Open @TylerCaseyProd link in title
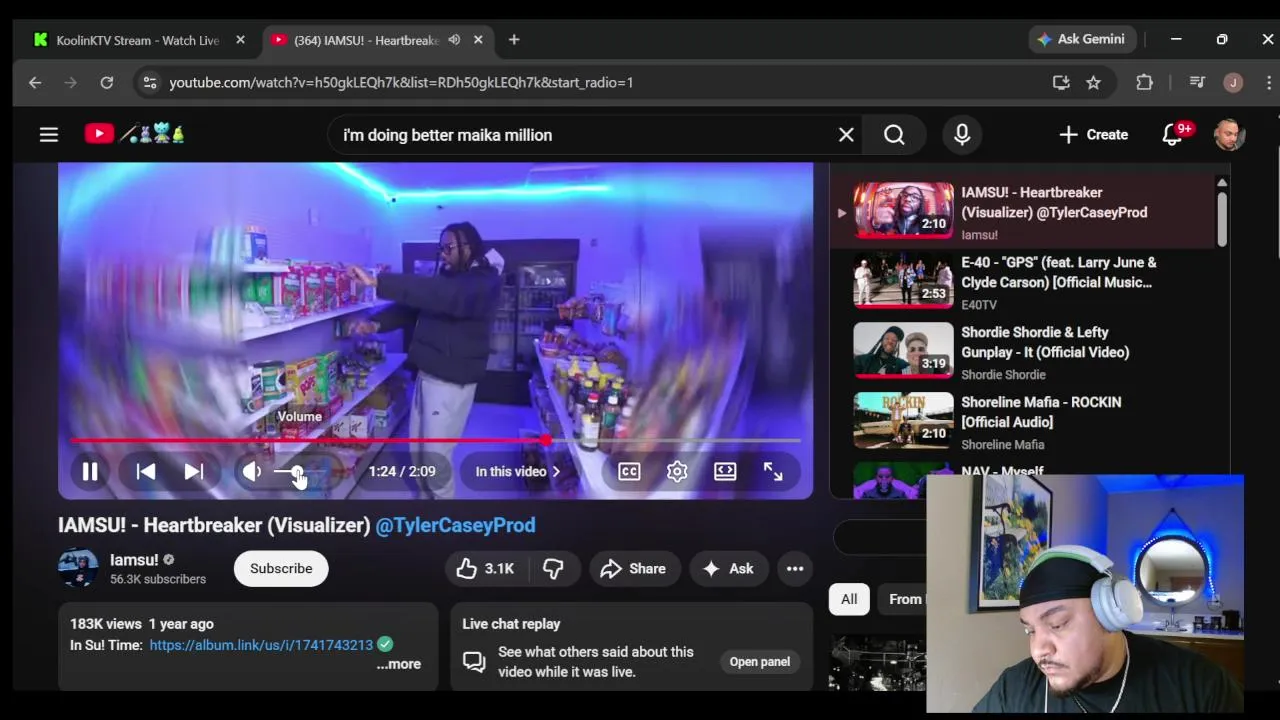This screenshot has width=1280, height=720. (x=455, y=525)
